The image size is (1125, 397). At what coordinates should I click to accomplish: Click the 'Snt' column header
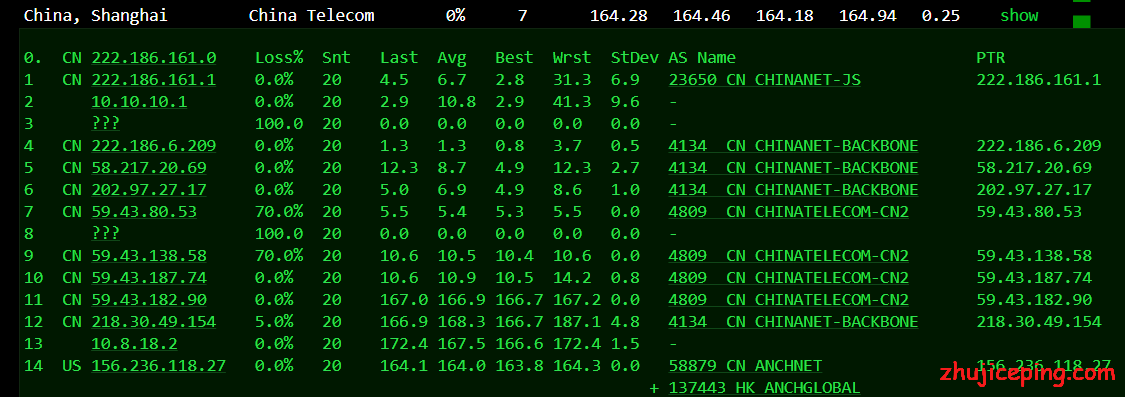tap(336, 58)
